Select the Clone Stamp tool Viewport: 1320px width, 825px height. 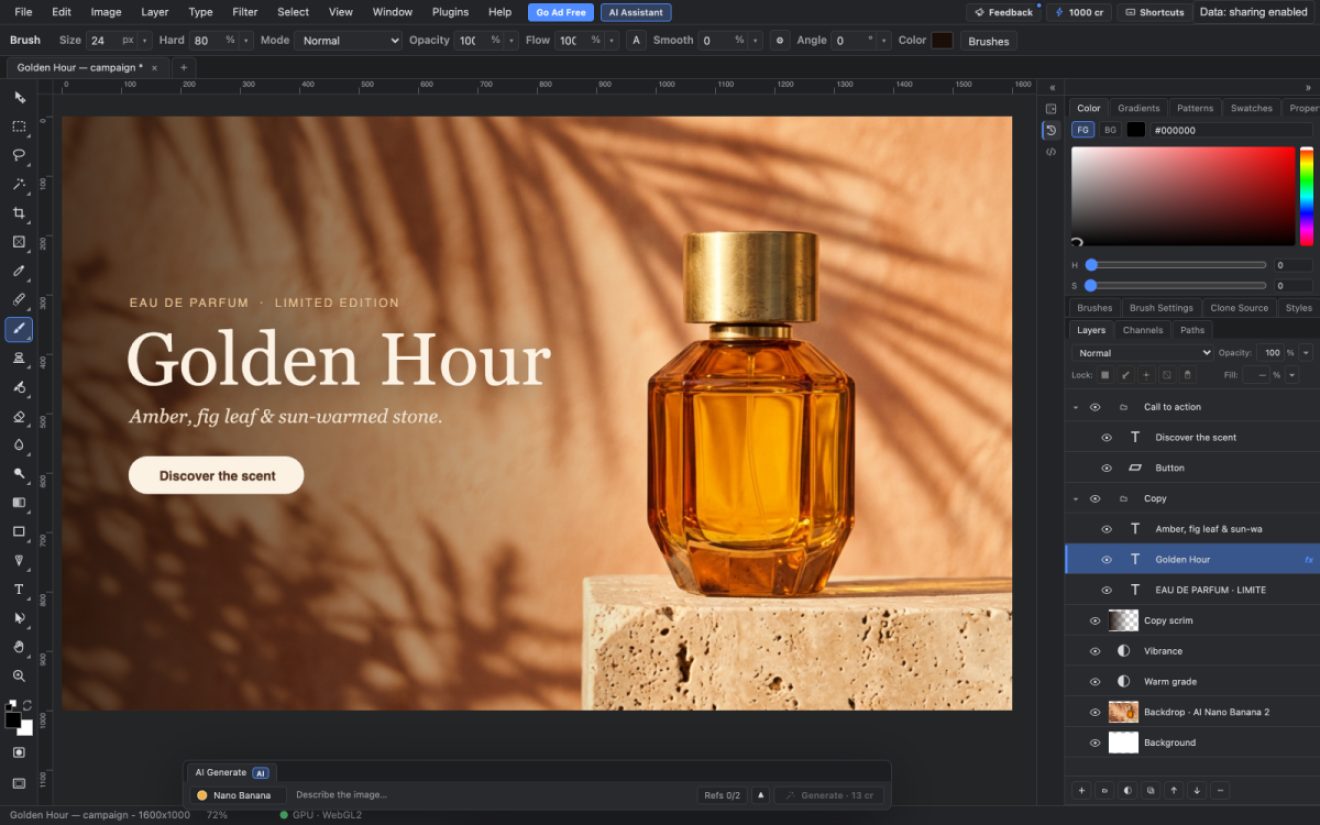coord(19,358)
